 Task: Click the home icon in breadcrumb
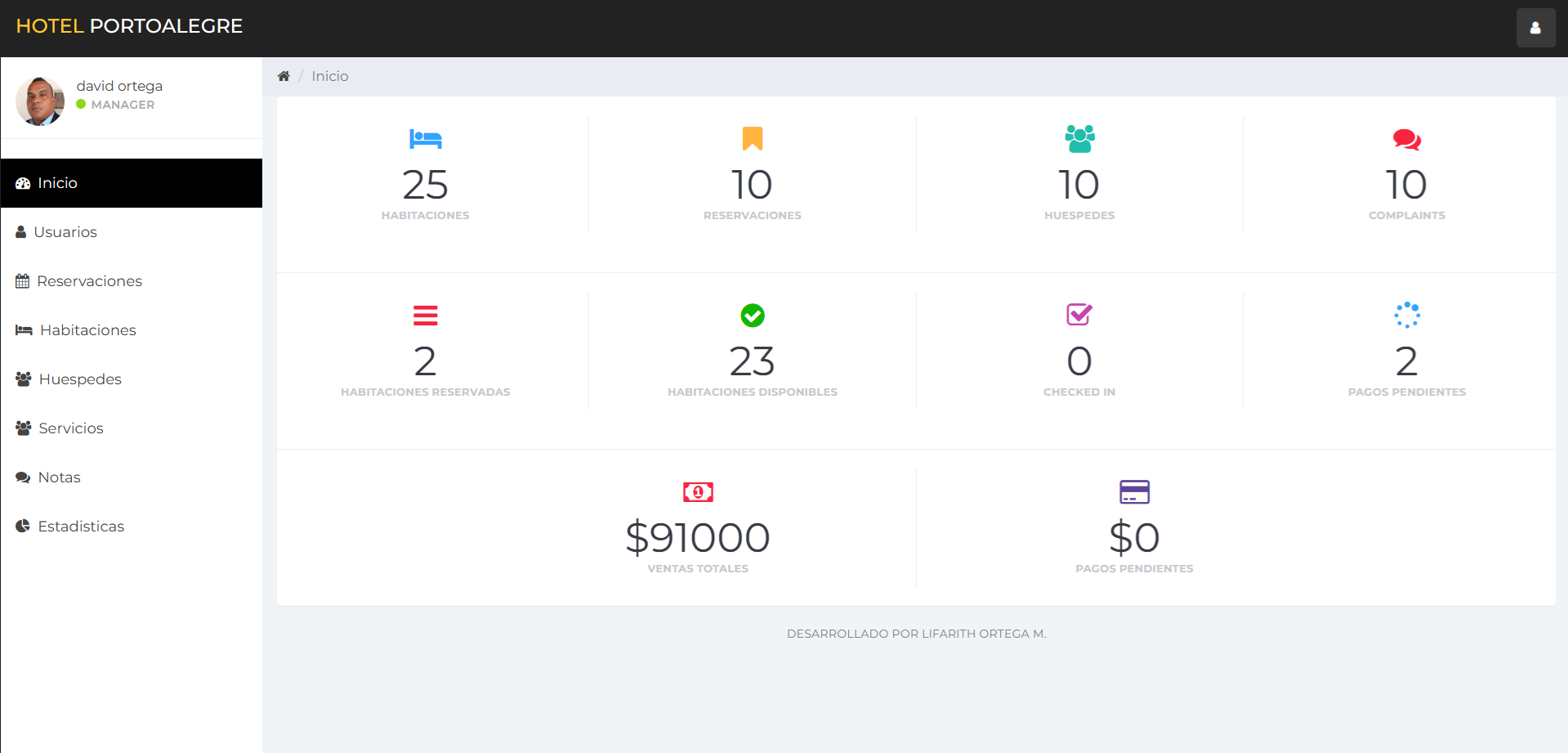[x=284, y=76]
